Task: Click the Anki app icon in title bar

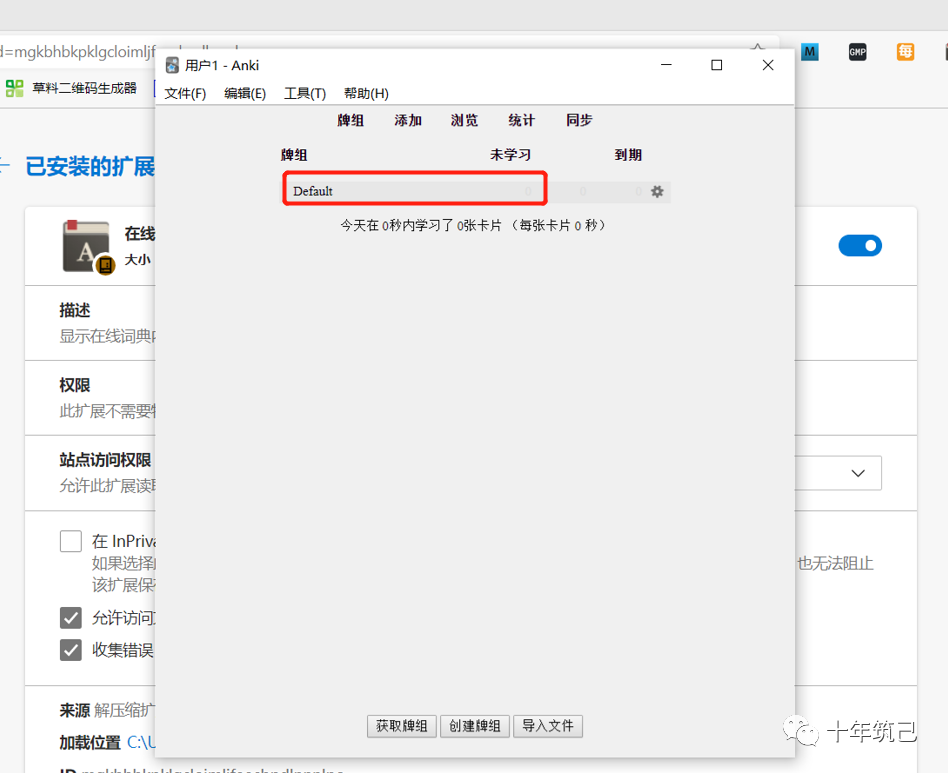Action: 172,65
